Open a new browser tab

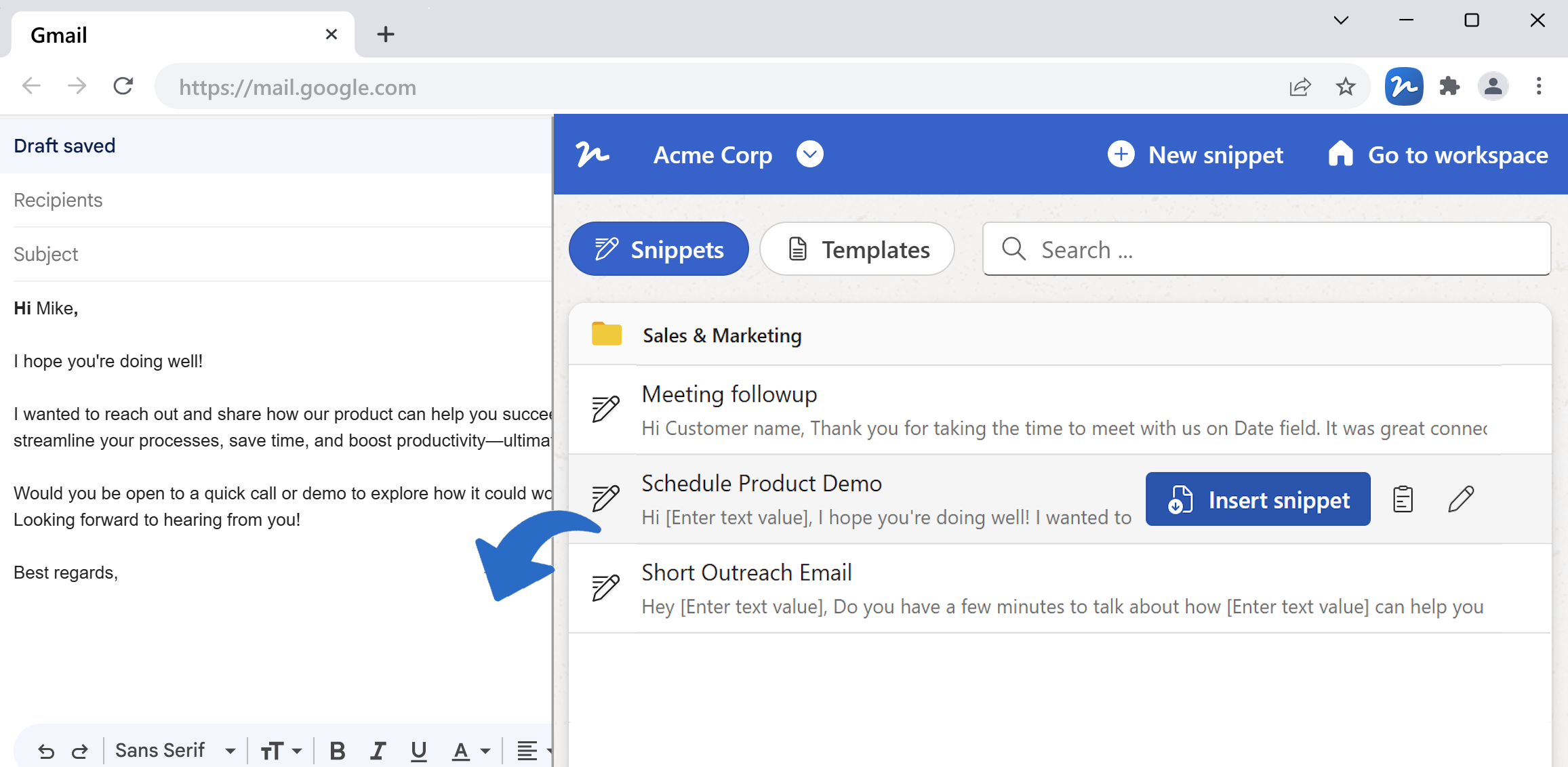(x=385, y=35)
